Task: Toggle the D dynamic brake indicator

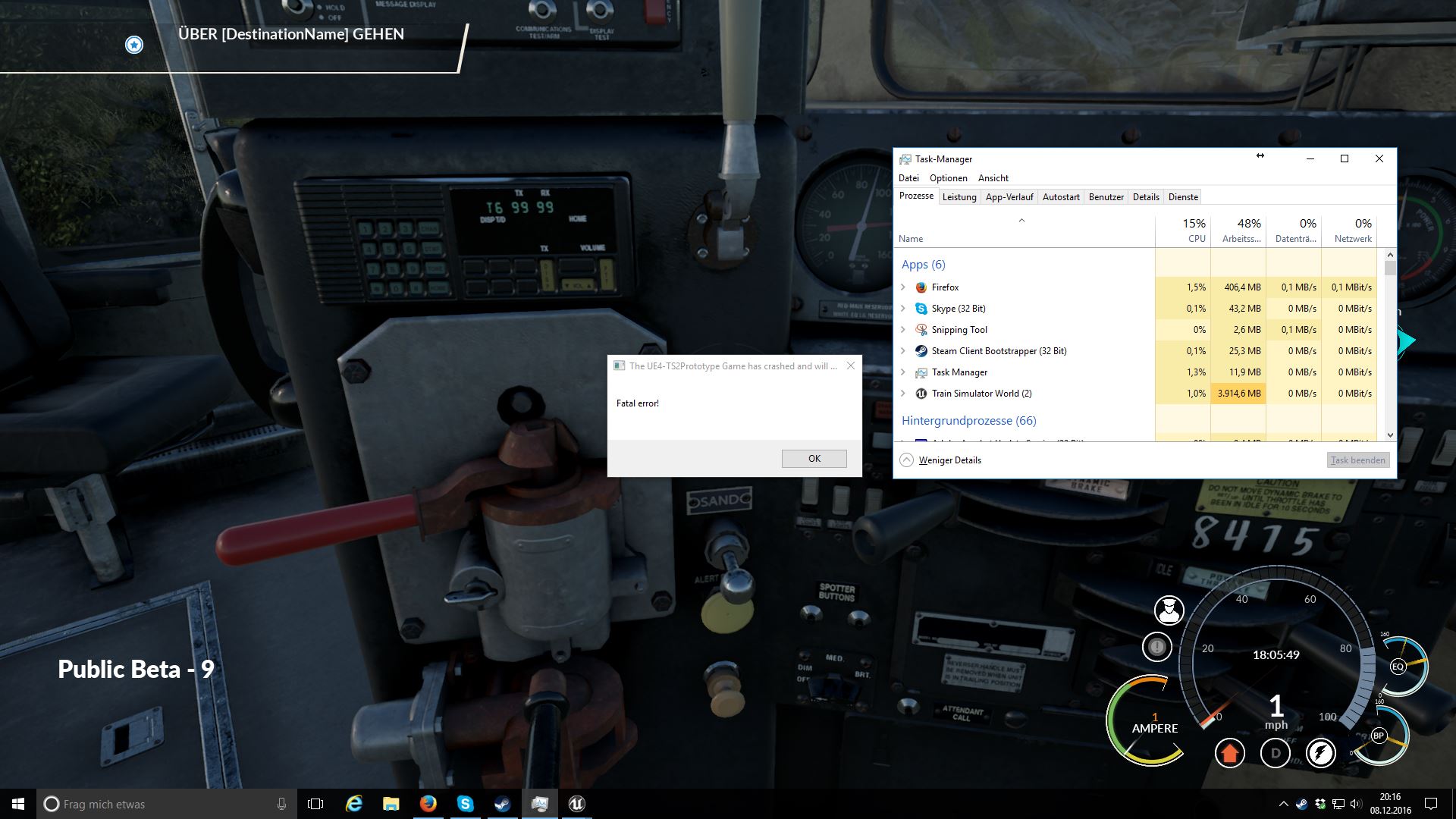Action: click(x=1275, y=753)
